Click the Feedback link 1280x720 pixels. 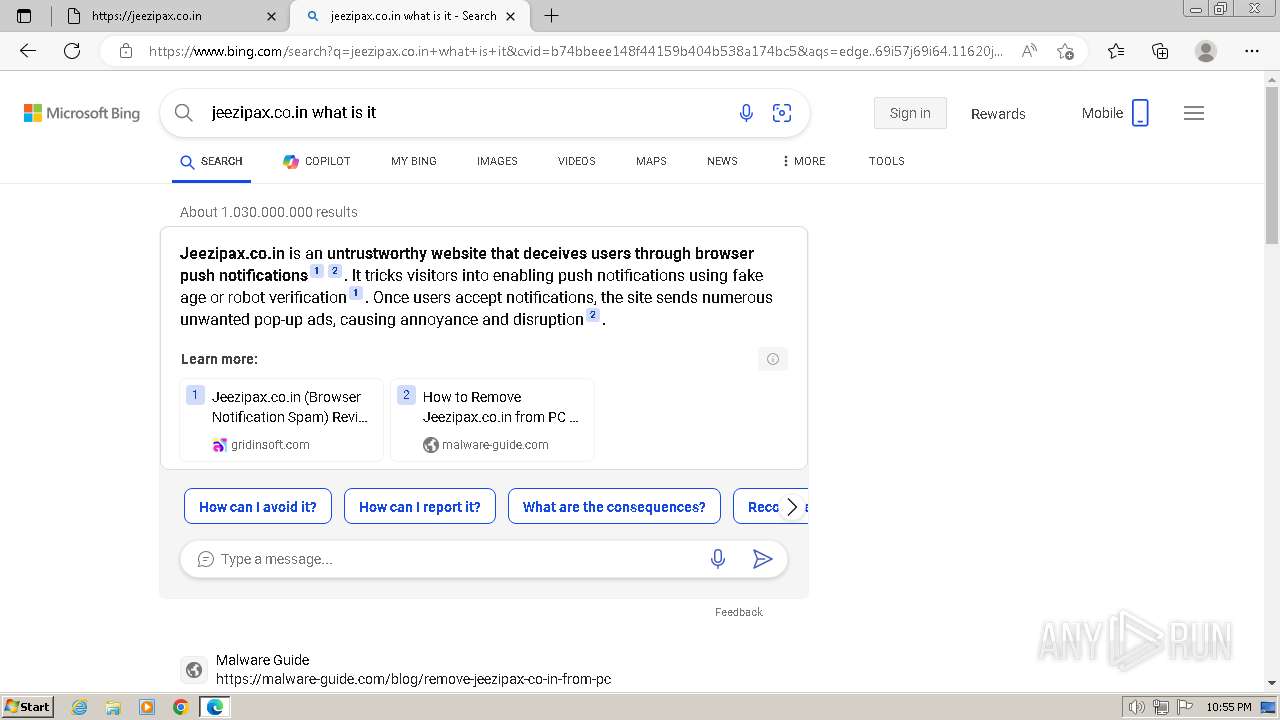point(739,612)
